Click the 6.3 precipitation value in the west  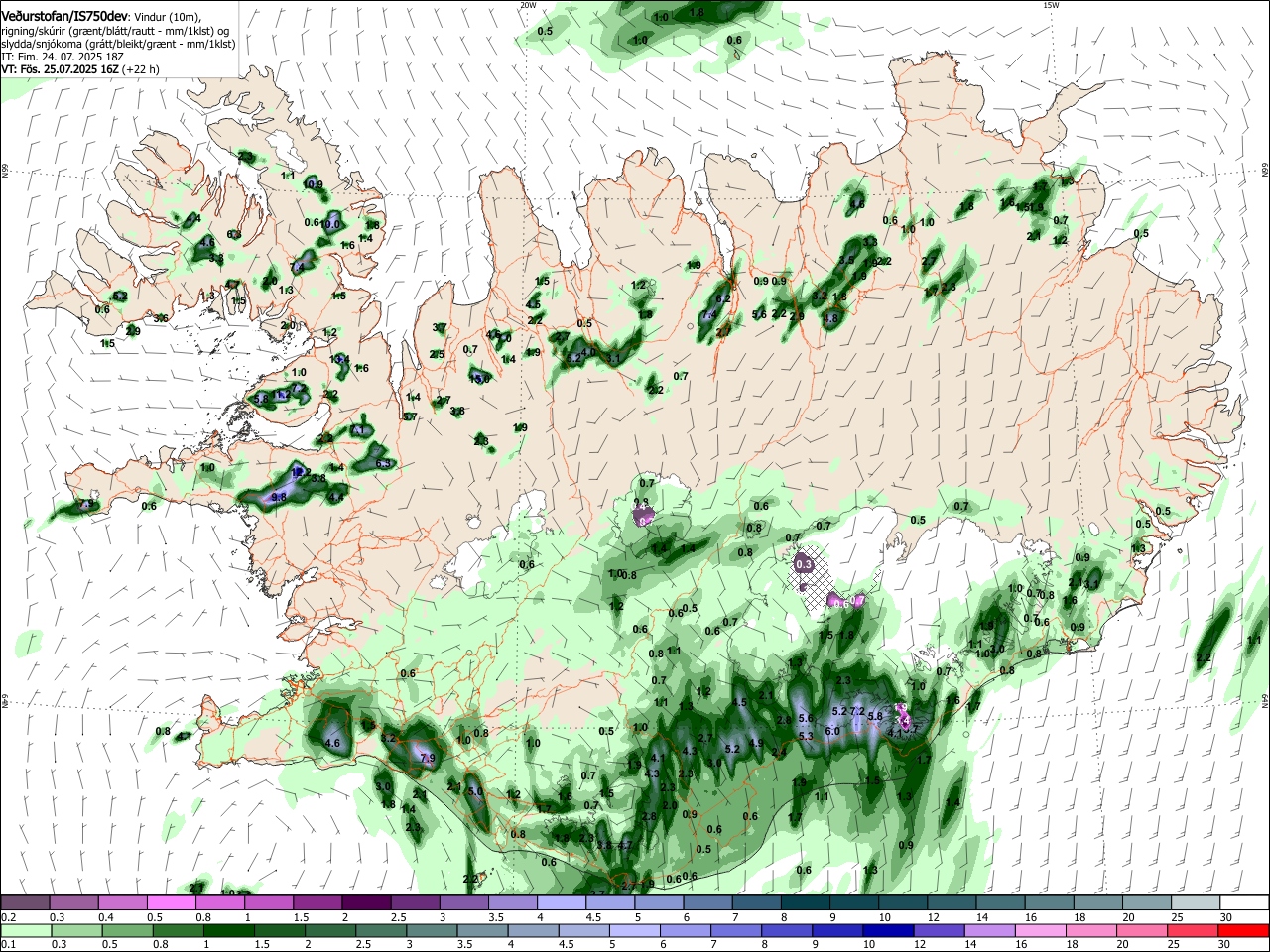[x=384, y=463]
